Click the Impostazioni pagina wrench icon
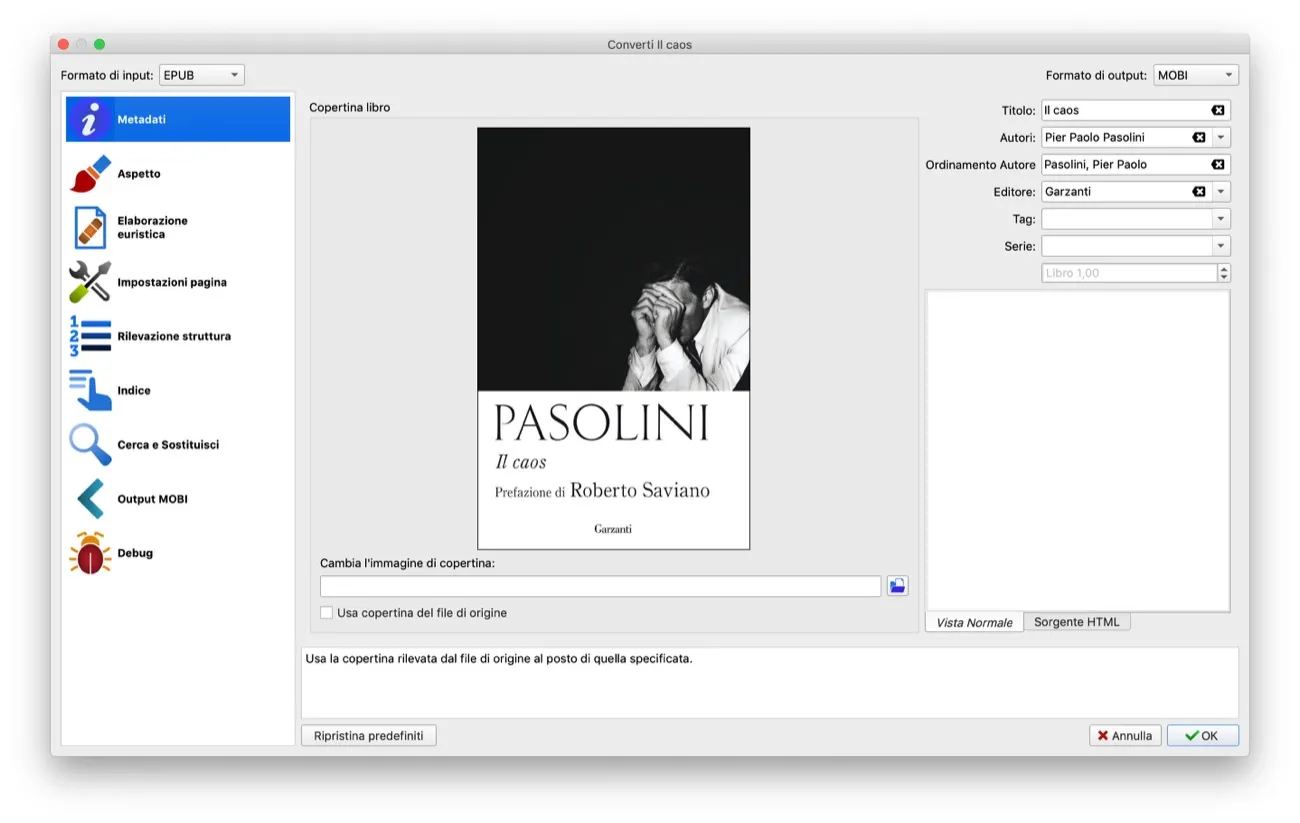Screen dimensions: 1300x823 click(x=89, y=281)
